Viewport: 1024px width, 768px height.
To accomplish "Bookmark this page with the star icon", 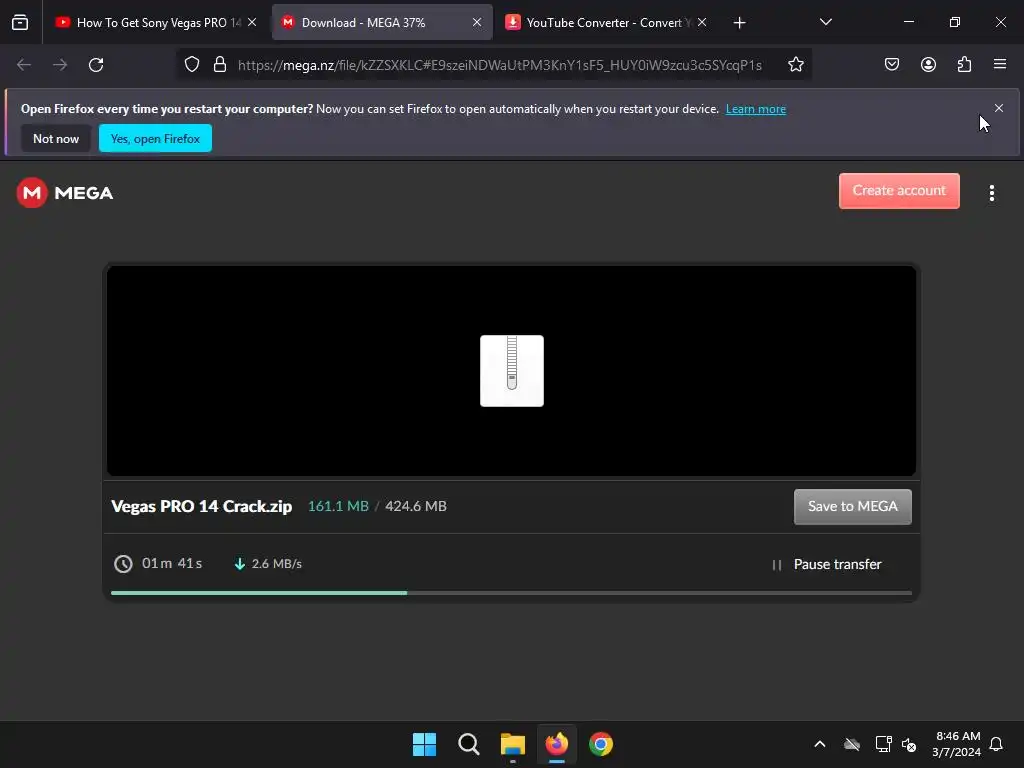I will 795,64.
